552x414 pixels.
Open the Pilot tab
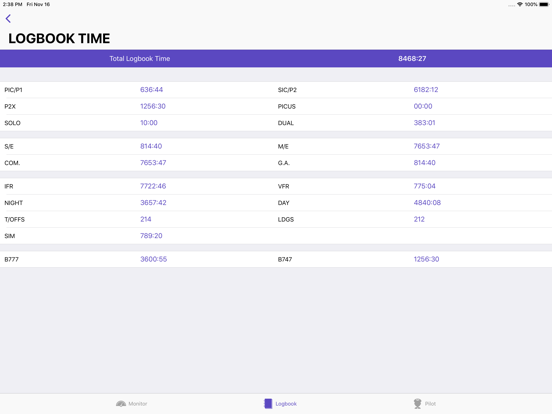tap(425, 404)
